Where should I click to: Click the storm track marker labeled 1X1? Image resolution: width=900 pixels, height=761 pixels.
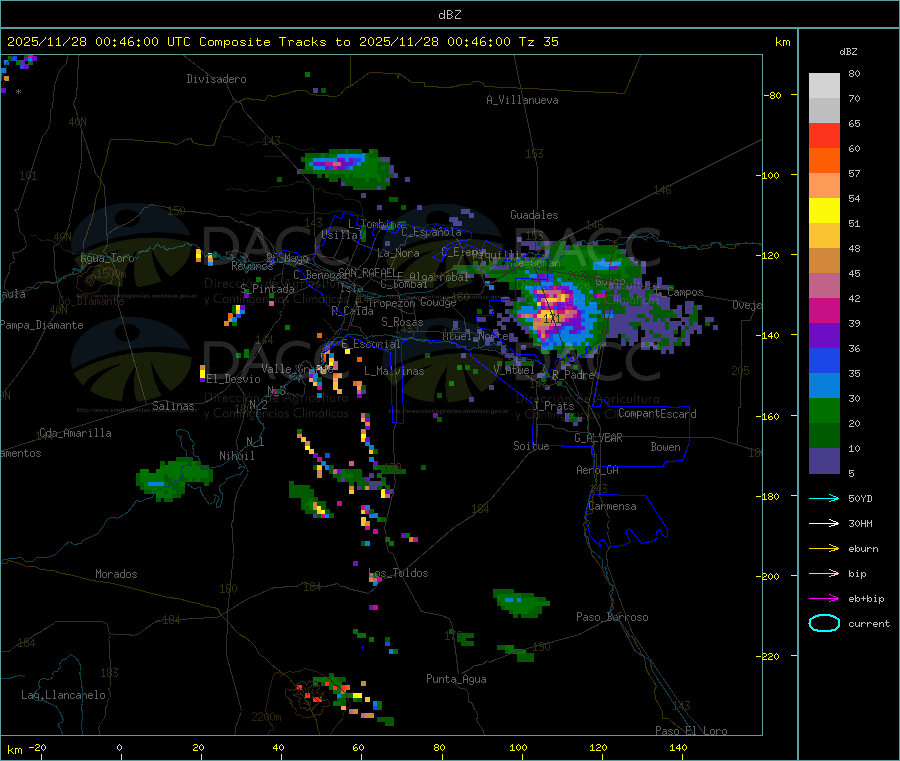[552, 318]
